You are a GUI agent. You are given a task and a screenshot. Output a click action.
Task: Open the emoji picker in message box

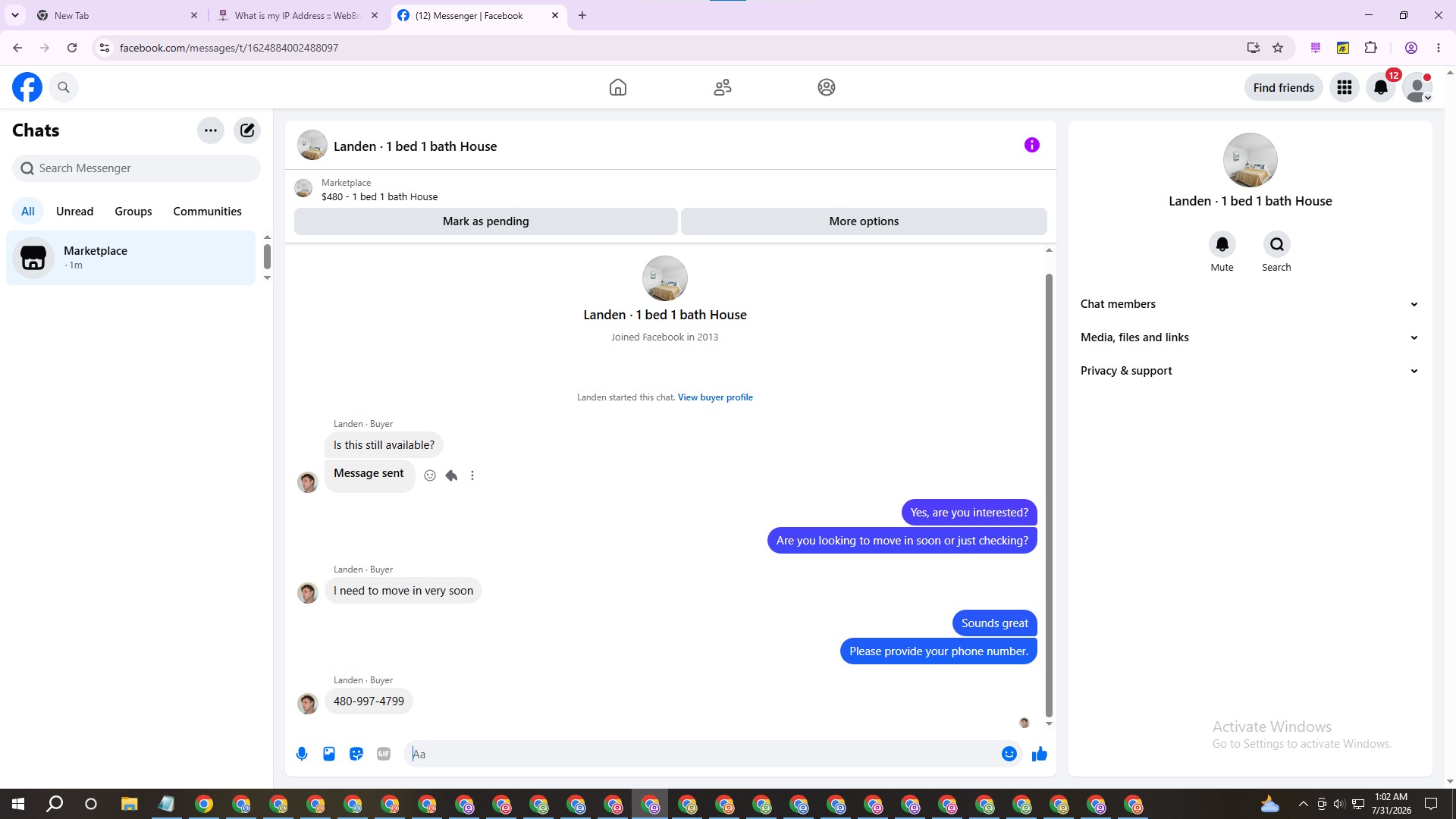(1009, 754)
